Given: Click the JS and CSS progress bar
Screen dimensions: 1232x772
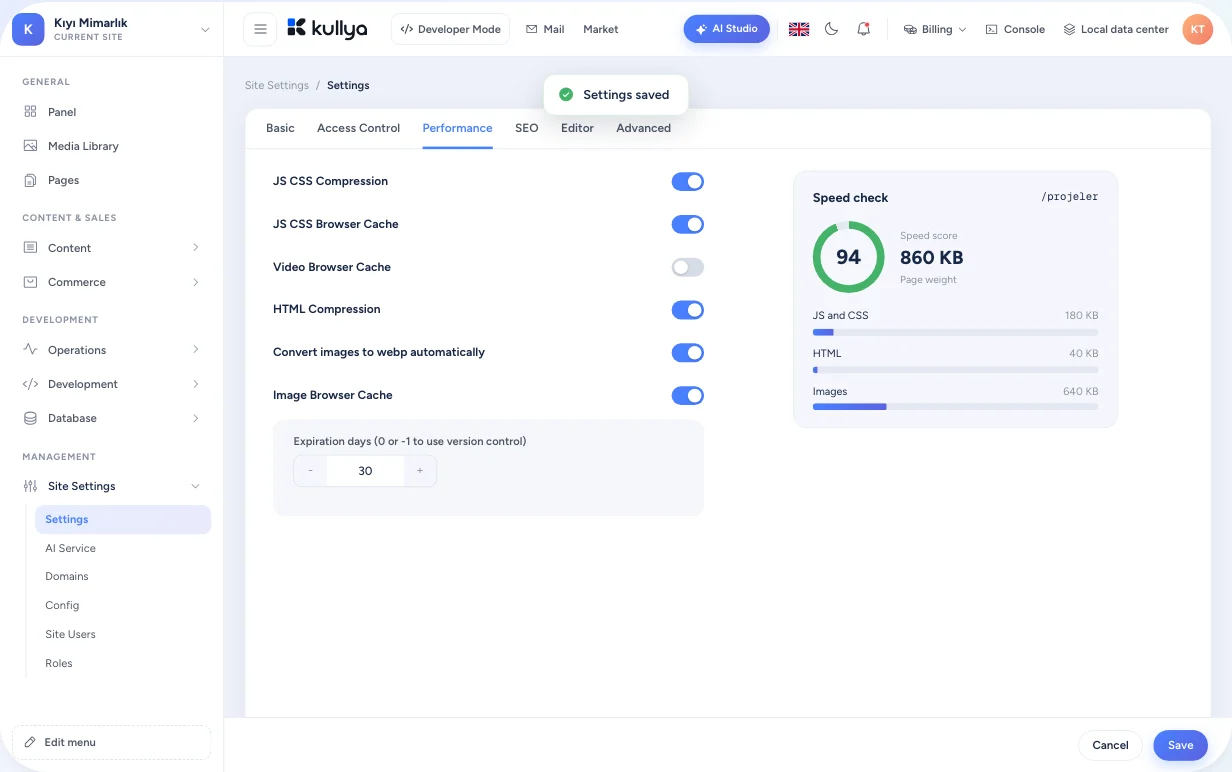Looking at the screenshot, I should coord(955,332).
